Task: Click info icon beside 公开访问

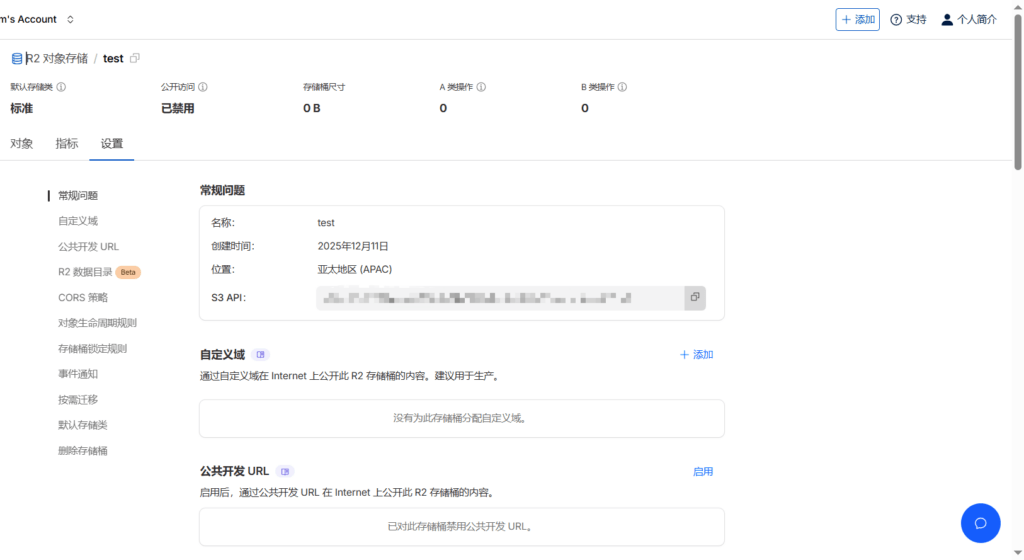Action: [203, 87]
